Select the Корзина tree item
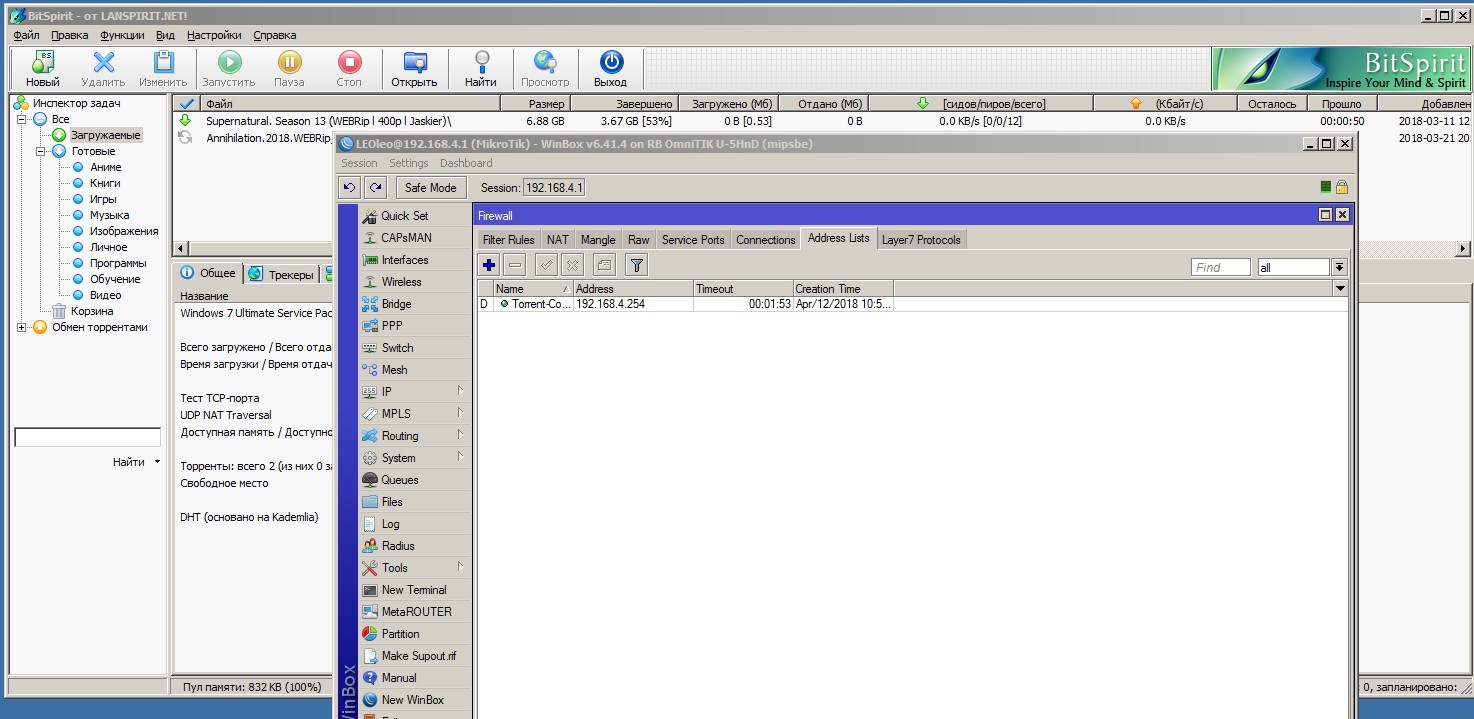Screen dimensions: 1474x719 pos(91,311)
